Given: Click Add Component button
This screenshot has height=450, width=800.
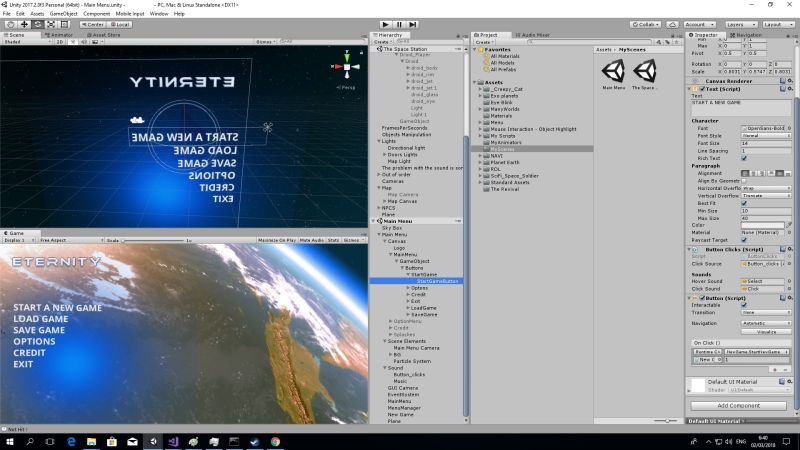Looking at the screenshot, I should pos(738,406).
